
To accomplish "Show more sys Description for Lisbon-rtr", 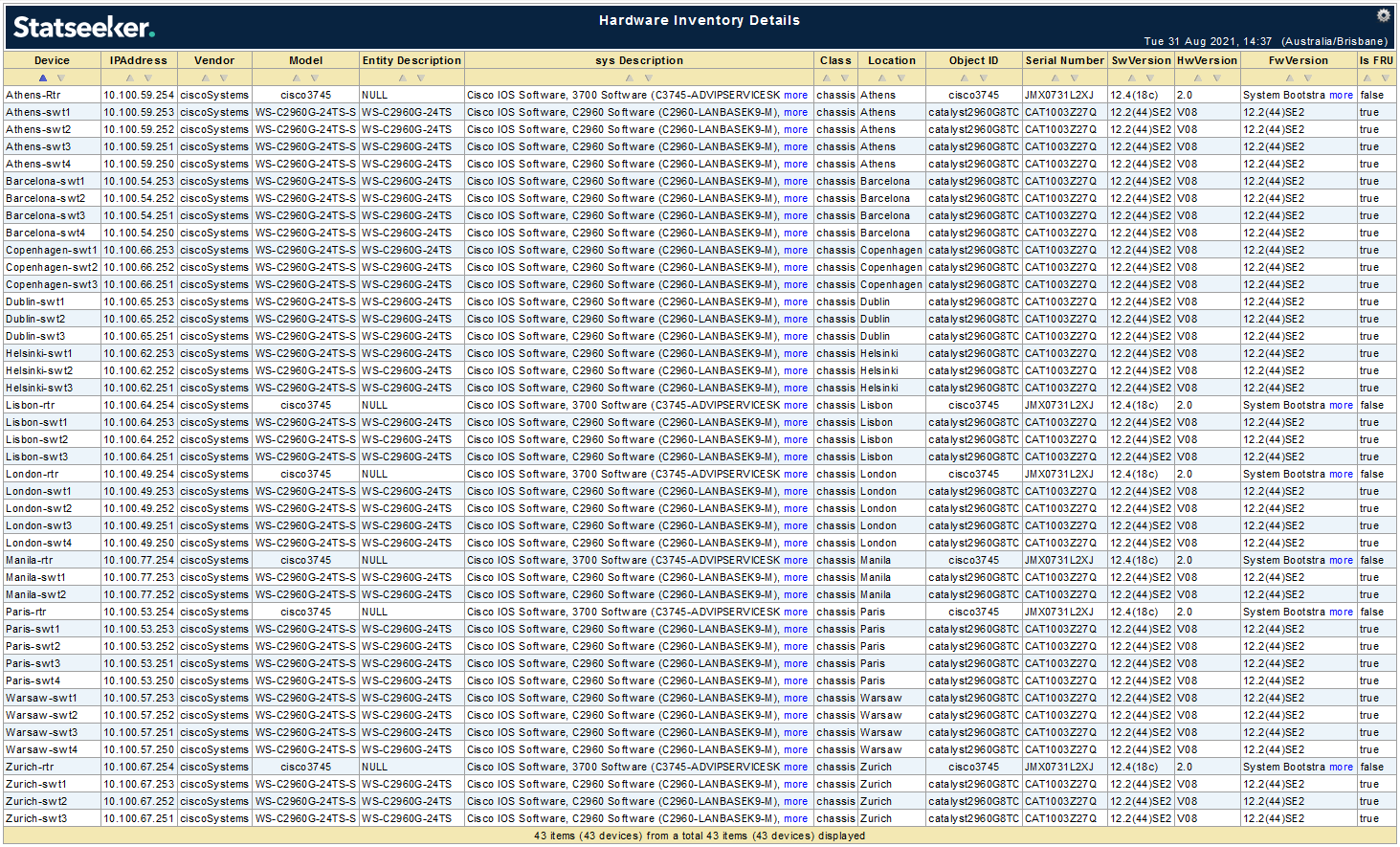I will point(795,405).
